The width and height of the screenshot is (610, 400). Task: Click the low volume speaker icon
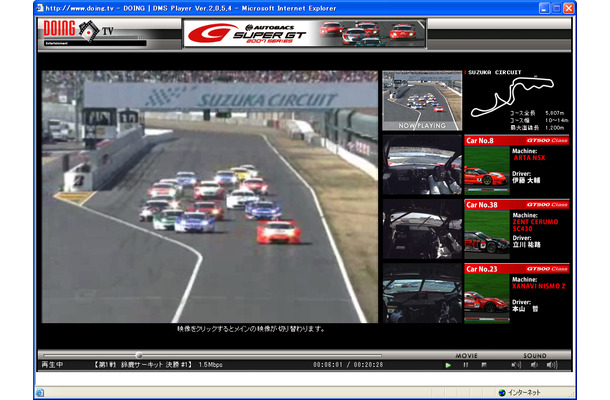click(534, 365)
